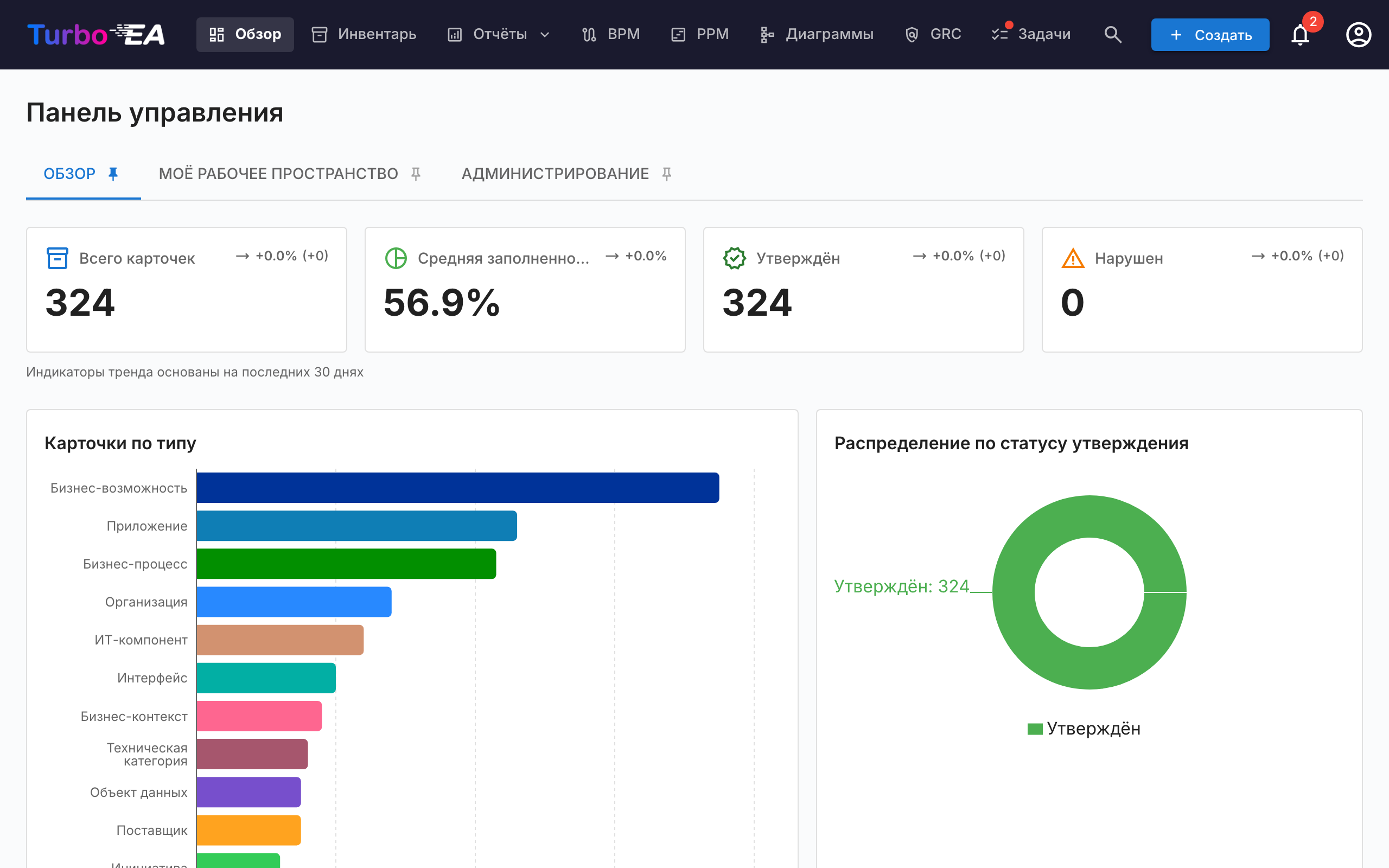1389x868 pixels.
Task: Open Диаграммы from the navbar
Action: (x=817, y=34)
